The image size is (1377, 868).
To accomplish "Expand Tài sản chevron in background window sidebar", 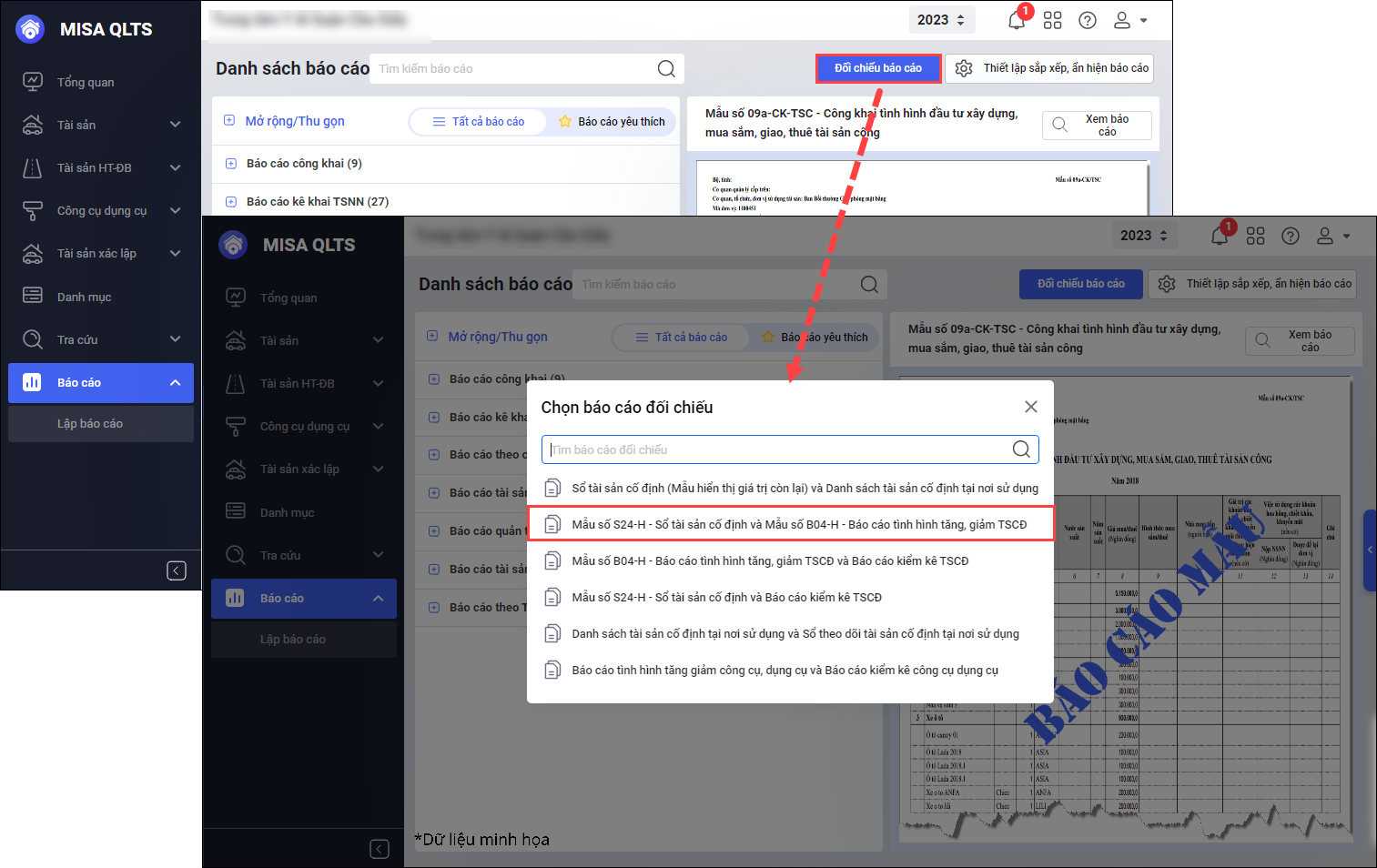I will pyautogui.click(x=176, y=125).
